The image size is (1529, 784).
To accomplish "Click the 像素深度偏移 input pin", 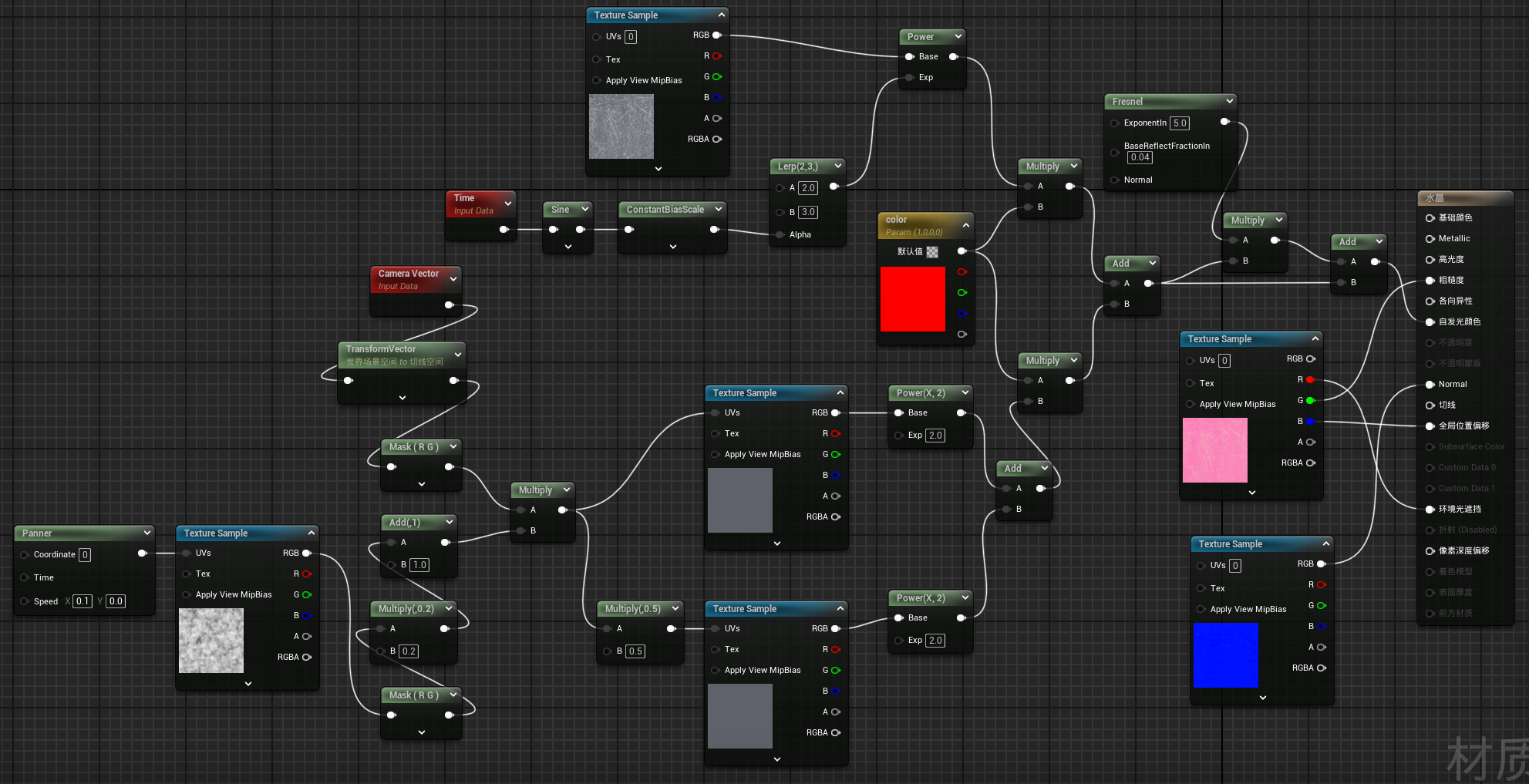I will (1430, 551).
